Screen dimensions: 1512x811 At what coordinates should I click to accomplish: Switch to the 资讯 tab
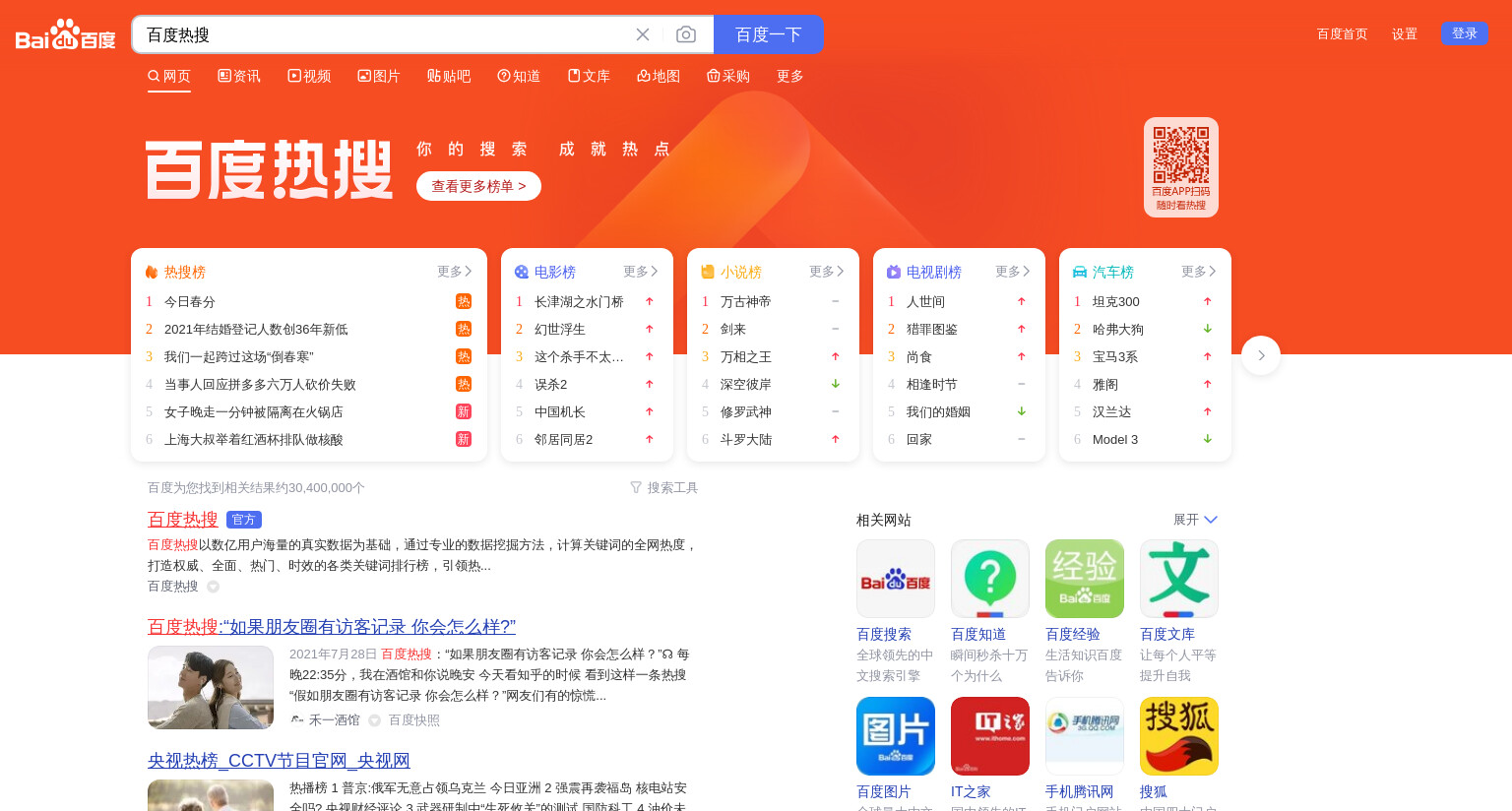click(239, 76)
